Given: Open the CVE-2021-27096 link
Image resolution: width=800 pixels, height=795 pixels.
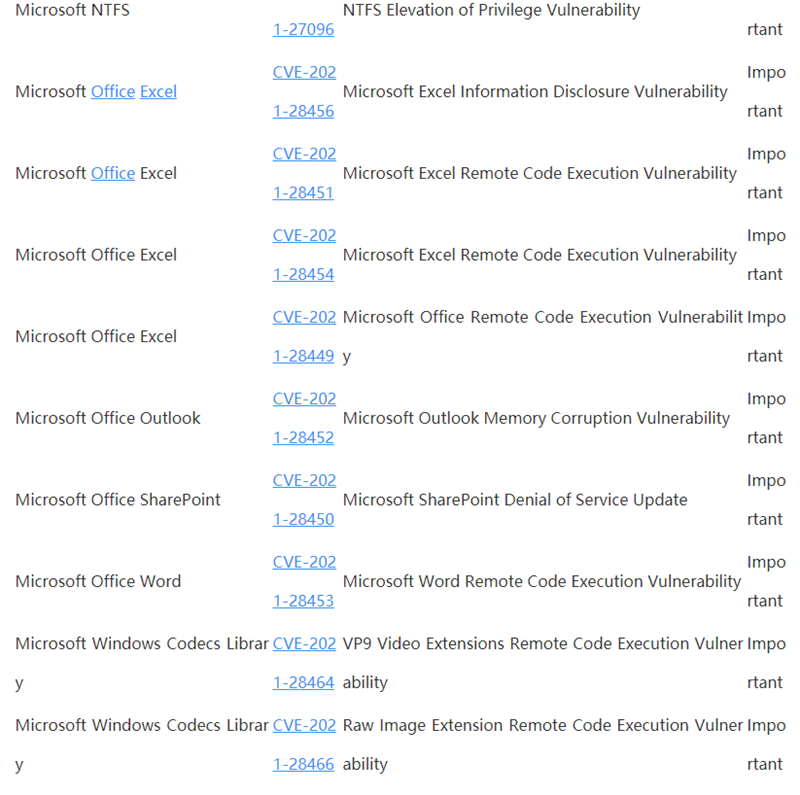Looking at the screenshot, I should (303, 29).
